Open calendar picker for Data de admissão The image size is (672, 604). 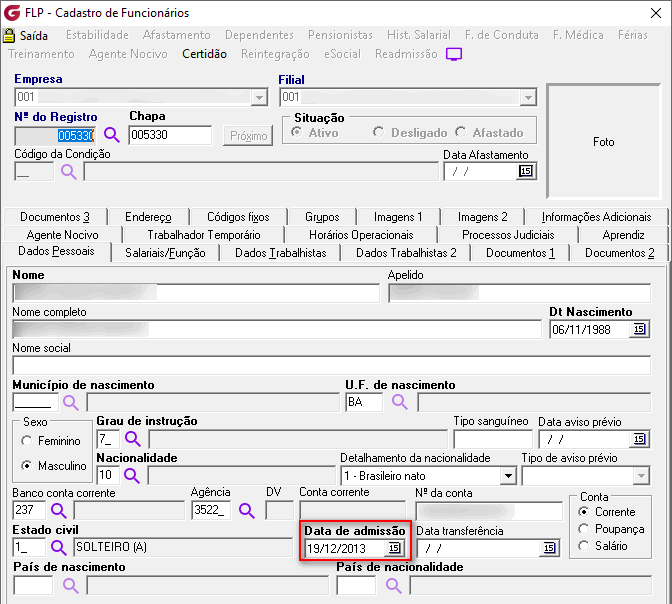pyautogui.click(x=394, y=548)
